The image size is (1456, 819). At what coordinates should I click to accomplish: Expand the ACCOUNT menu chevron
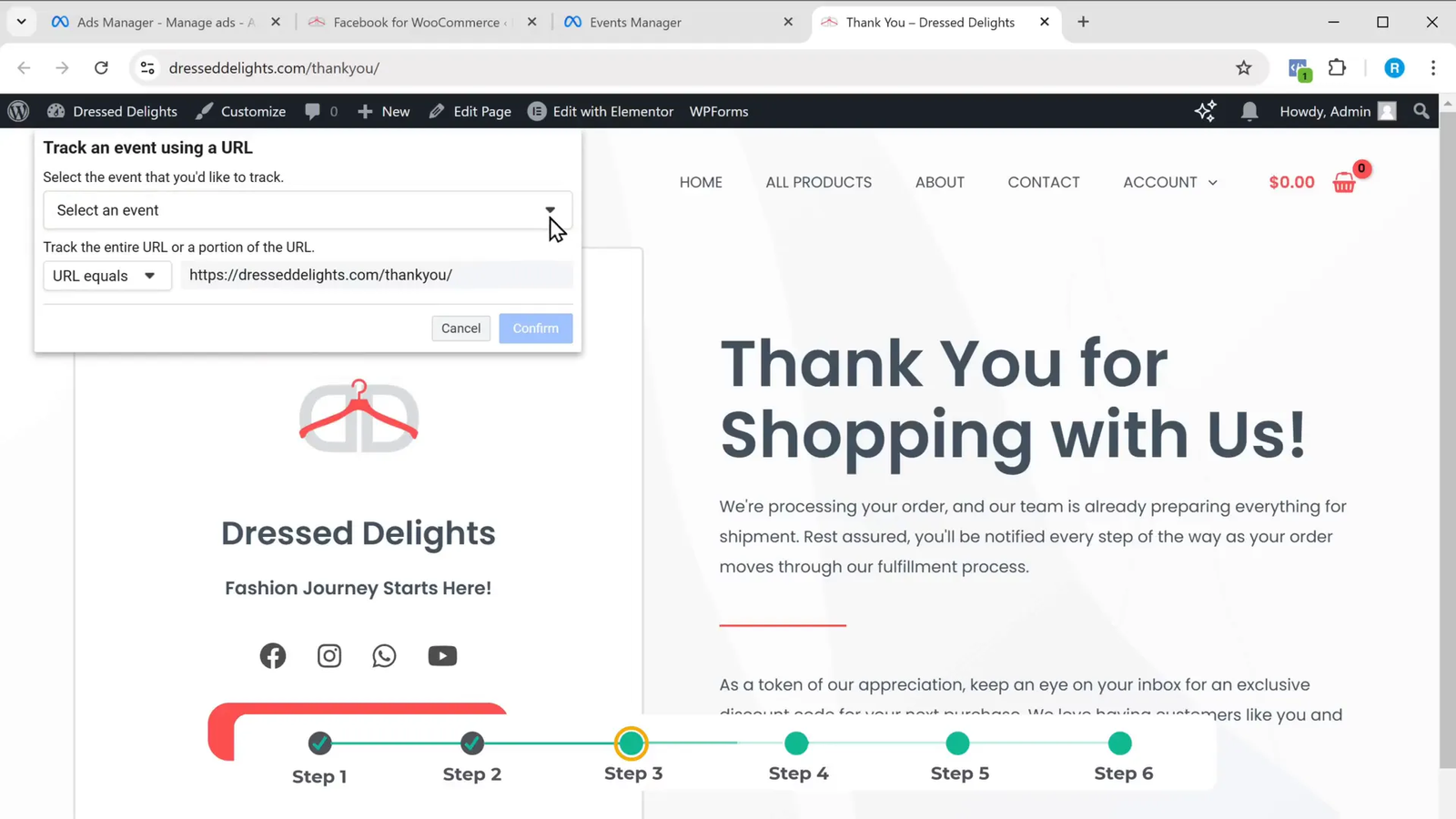point(1212,183)
